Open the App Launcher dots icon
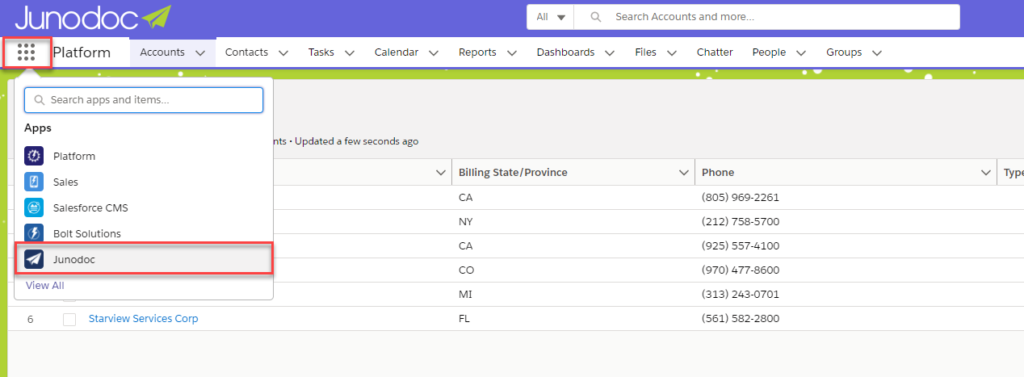This screenshot has width=1024, height=377. [26, 52]
